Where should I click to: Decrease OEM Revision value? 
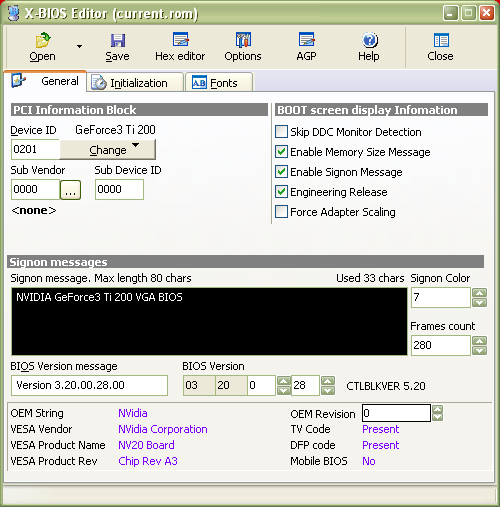(x=437, y=417)
